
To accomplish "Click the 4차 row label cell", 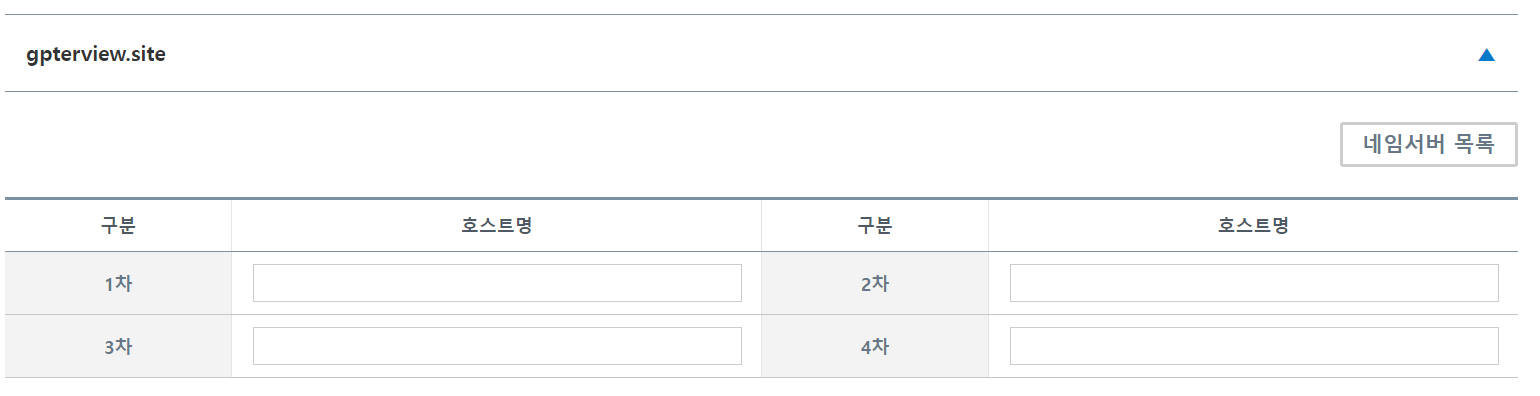I will click(x=875, y=346).
